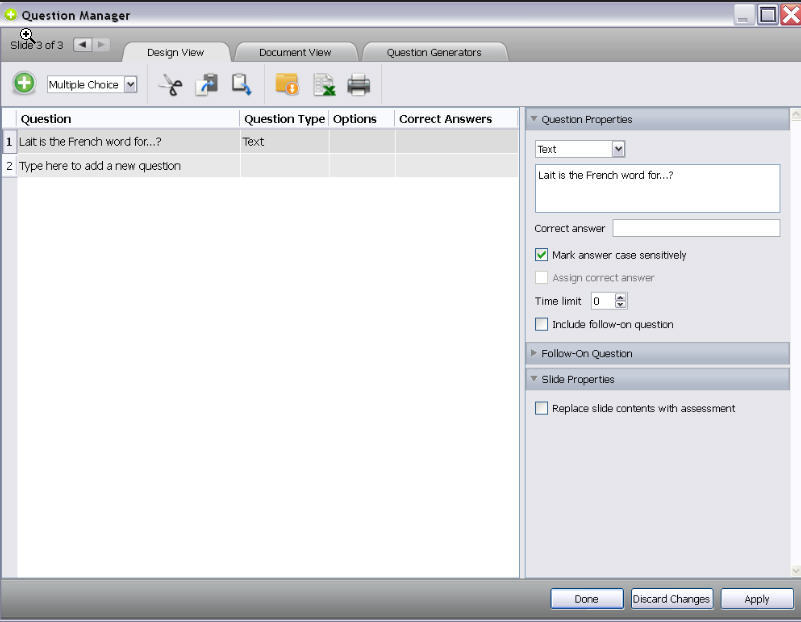
Task: Click the Discard Changes button
Action: tap(671, 599)
